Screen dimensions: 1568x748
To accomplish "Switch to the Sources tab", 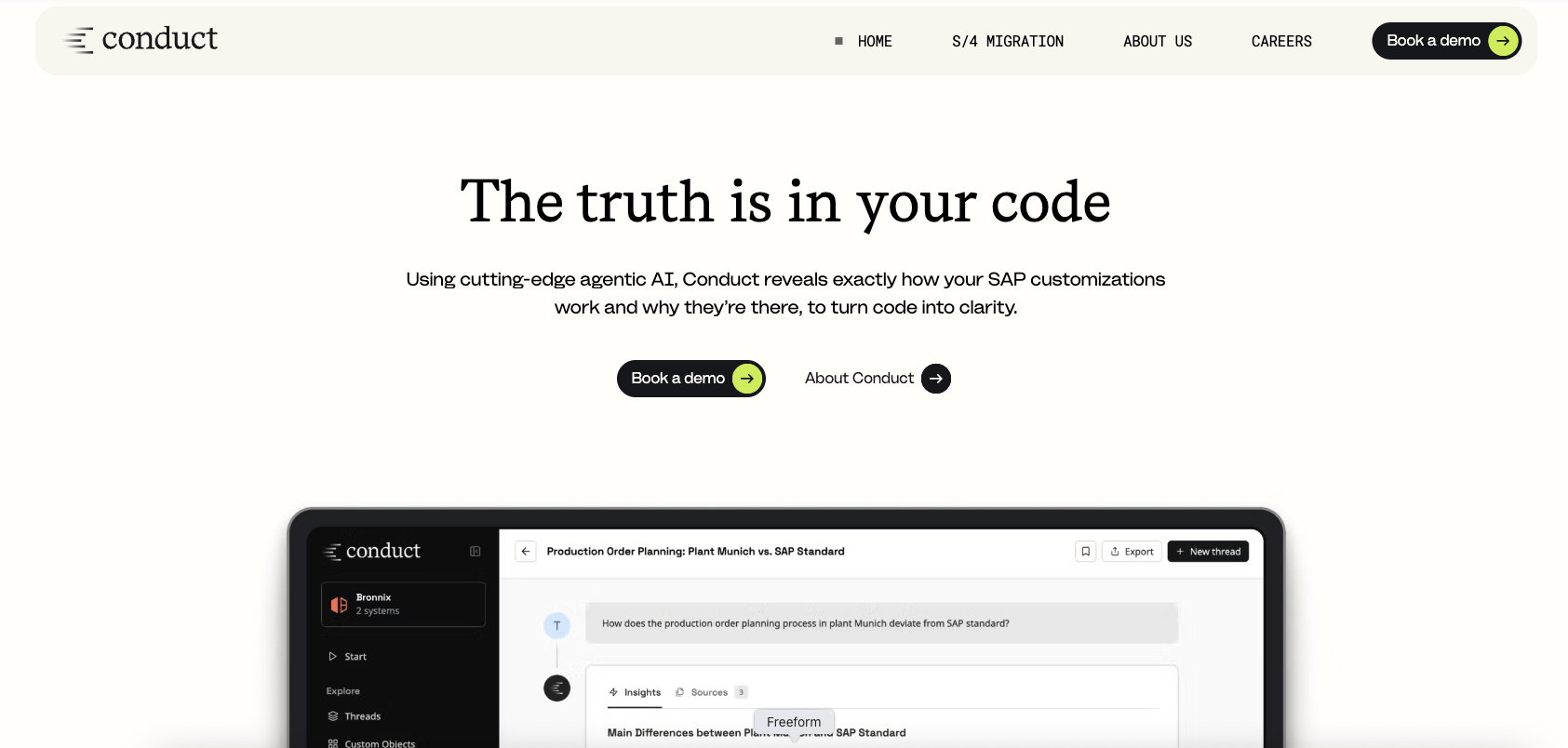I will click(709, 692).
